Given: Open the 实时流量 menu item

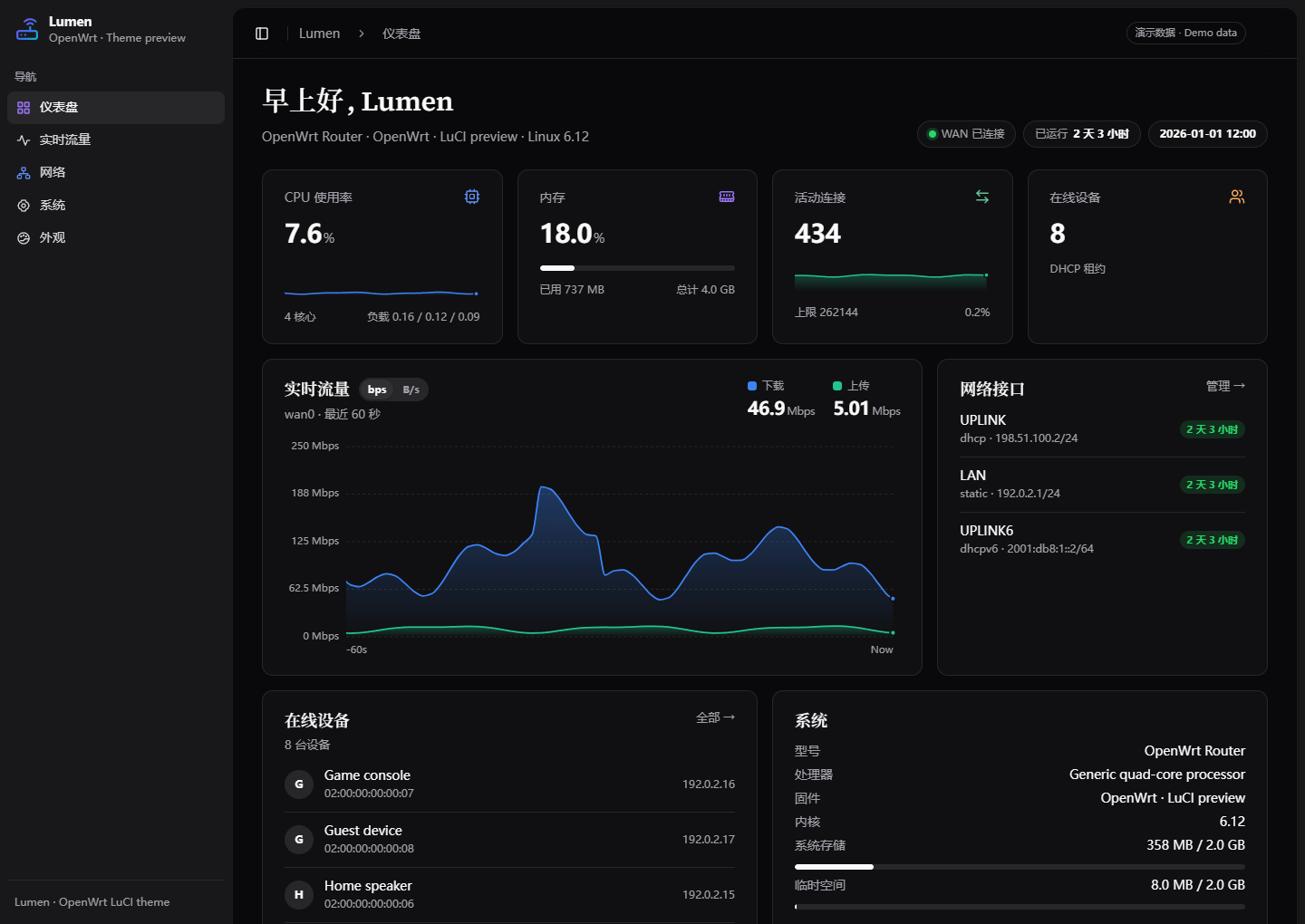Looking at the screenshot, I should tap(116, 140).
